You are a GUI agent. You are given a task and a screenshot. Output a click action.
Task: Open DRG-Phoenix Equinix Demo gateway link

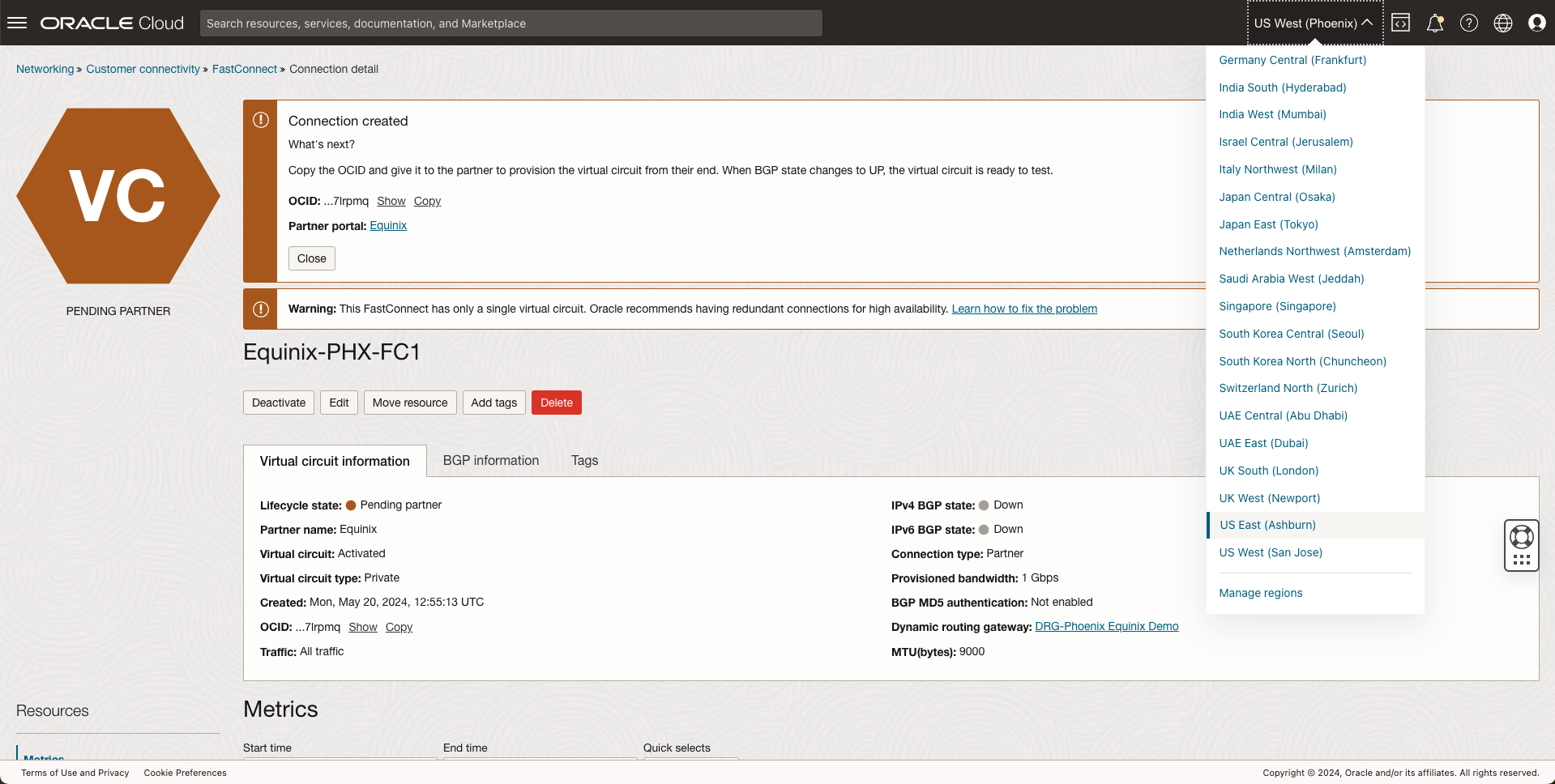click(1106, 626)
